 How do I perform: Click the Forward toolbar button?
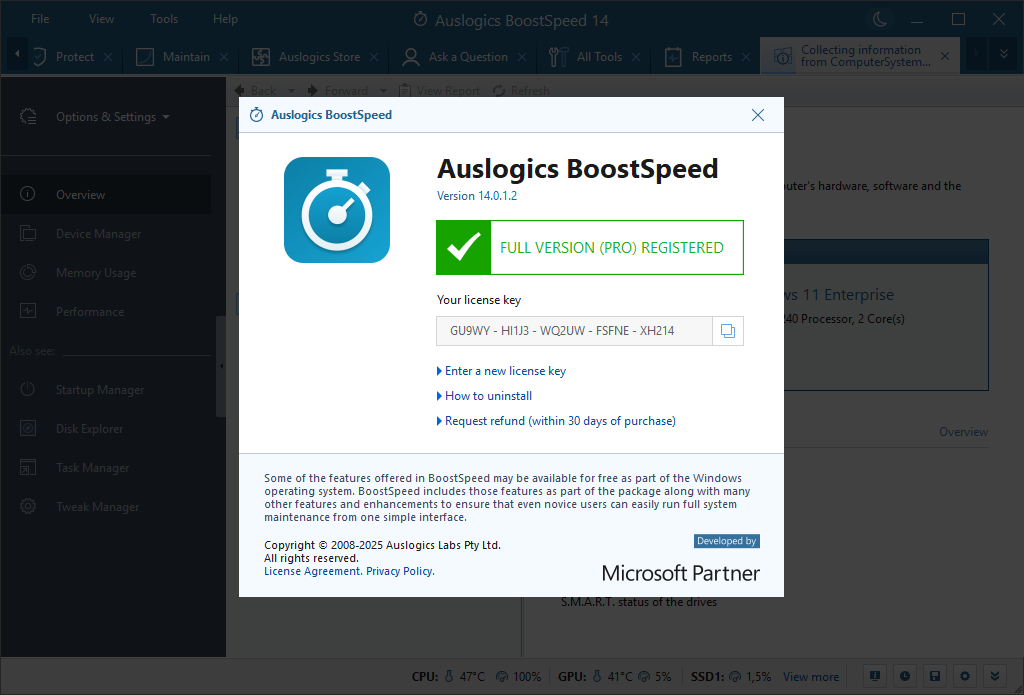338,91
